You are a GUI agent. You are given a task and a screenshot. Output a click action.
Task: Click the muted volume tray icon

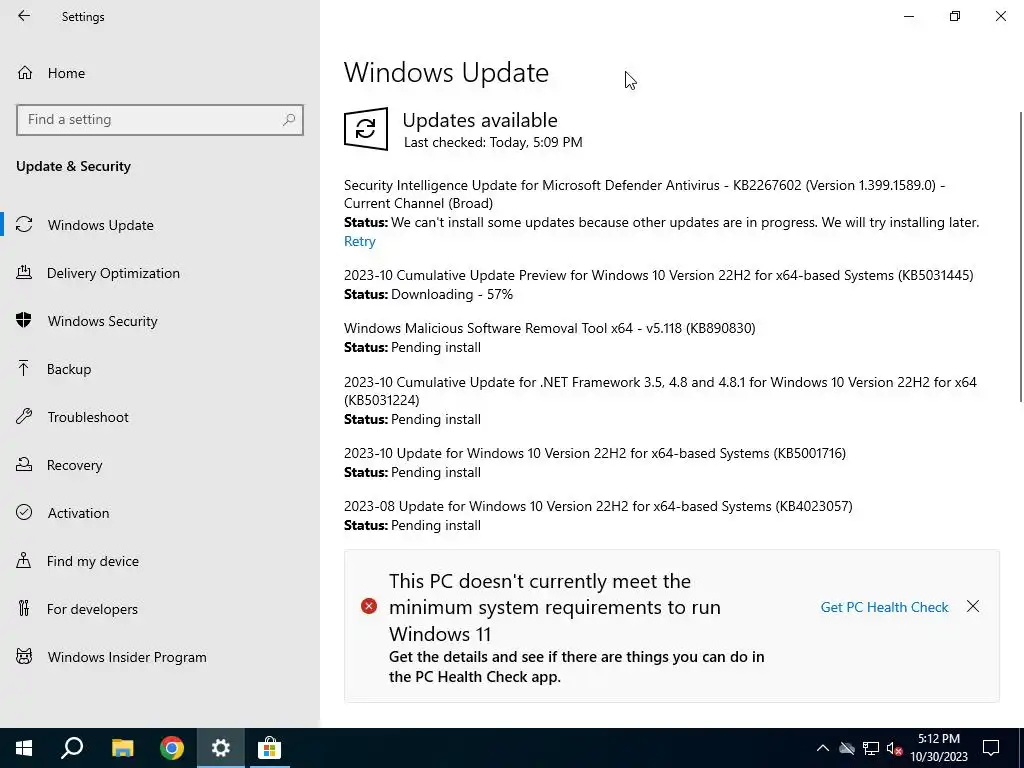(895, 748)
